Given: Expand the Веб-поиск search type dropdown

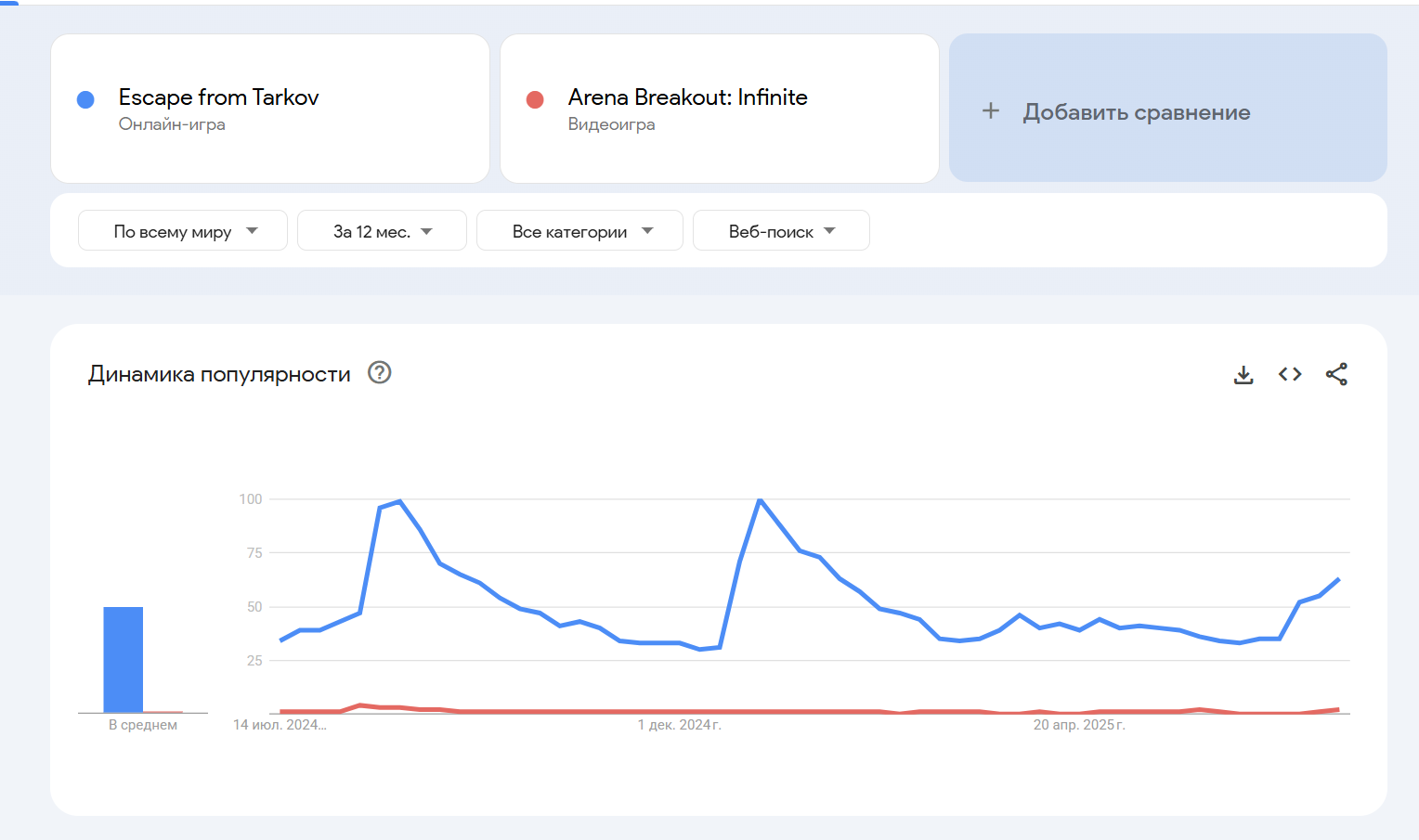Looking at the screenshot, I should (x=781, y=231).
